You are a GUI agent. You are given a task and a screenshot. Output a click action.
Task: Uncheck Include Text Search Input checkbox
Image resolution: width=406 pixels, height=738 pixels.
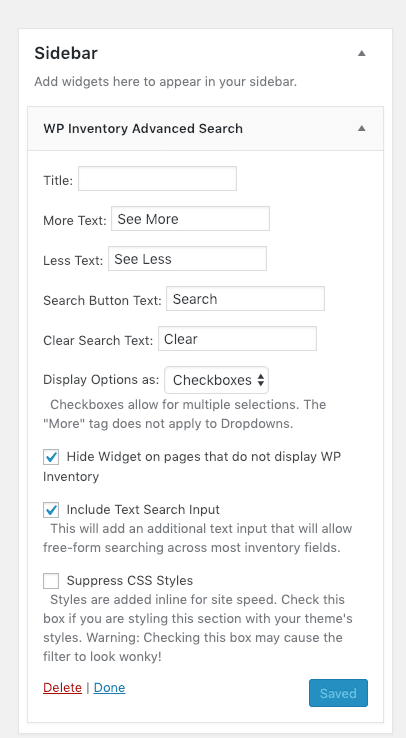point(51,510)
